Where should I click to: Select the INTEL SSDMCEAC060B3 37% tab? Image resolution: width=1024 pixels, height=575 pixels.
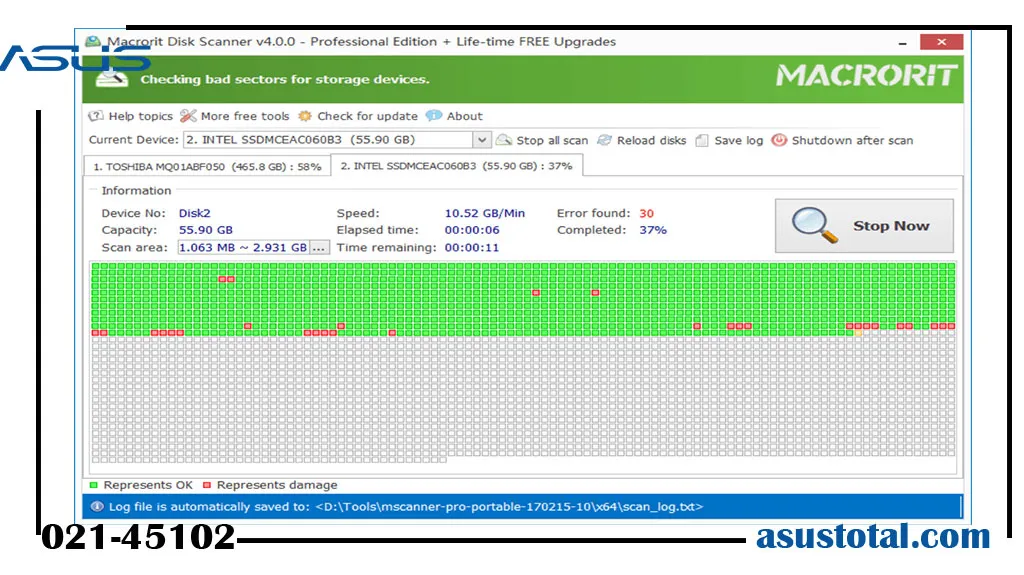(456, 166)
